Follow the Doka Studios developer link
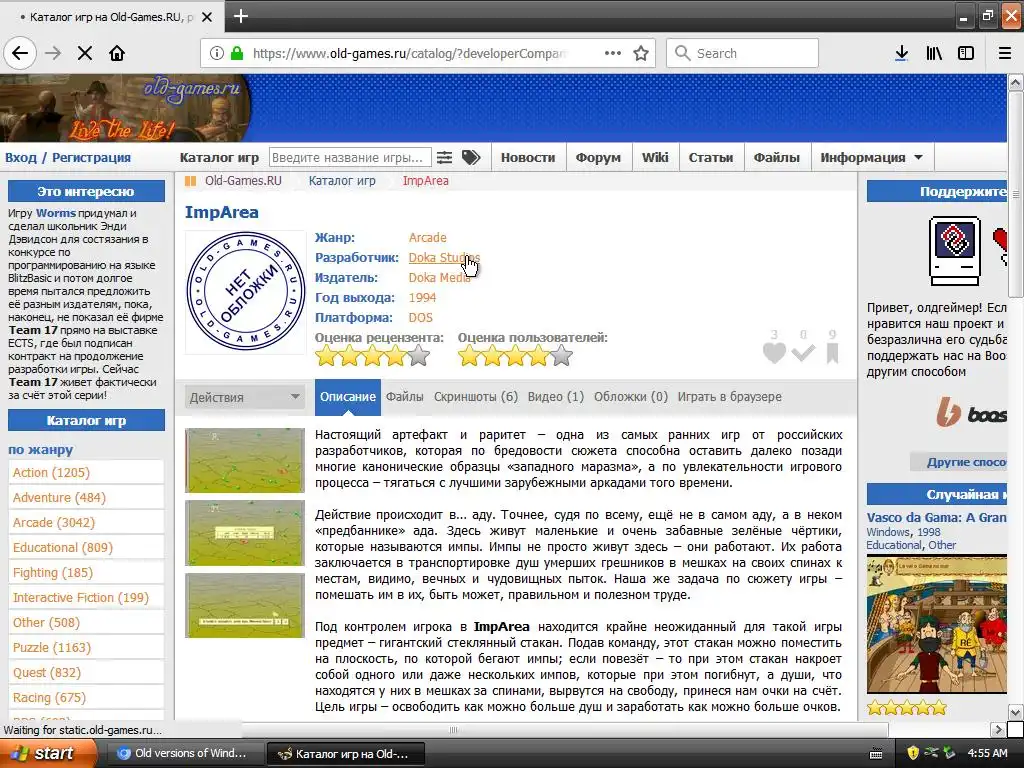1024x768 pixels. (444, 258)
